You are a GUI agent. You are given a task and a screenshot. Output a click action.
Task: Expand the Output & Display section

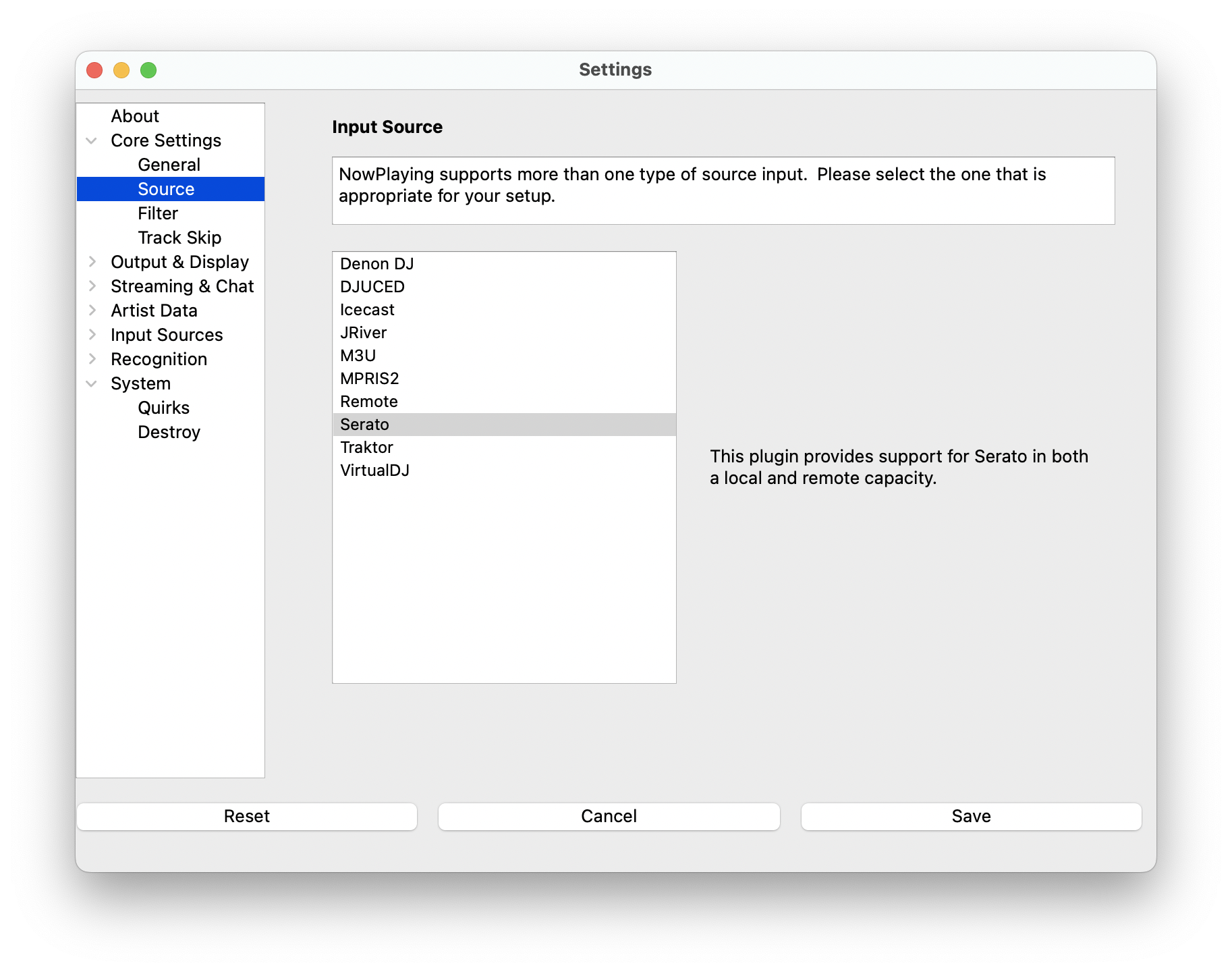pyautogui.click(x=92, y=262)
